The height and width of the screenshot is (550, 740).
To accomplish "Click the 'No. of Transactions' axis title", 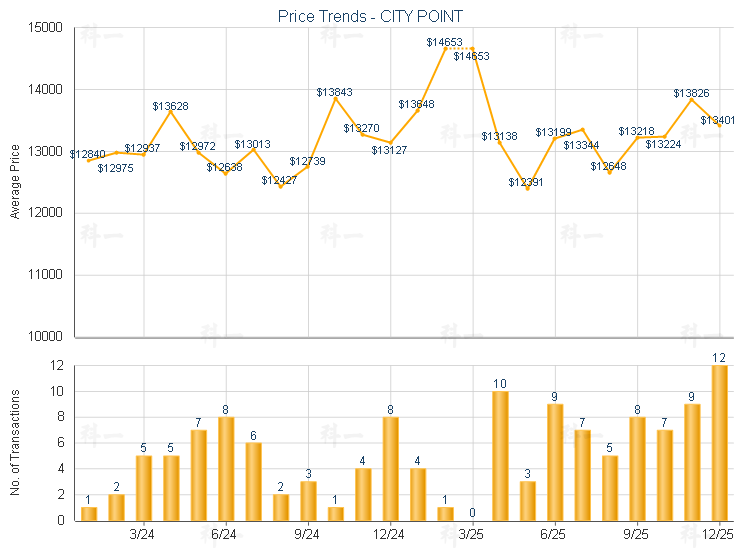I will 15,442.
